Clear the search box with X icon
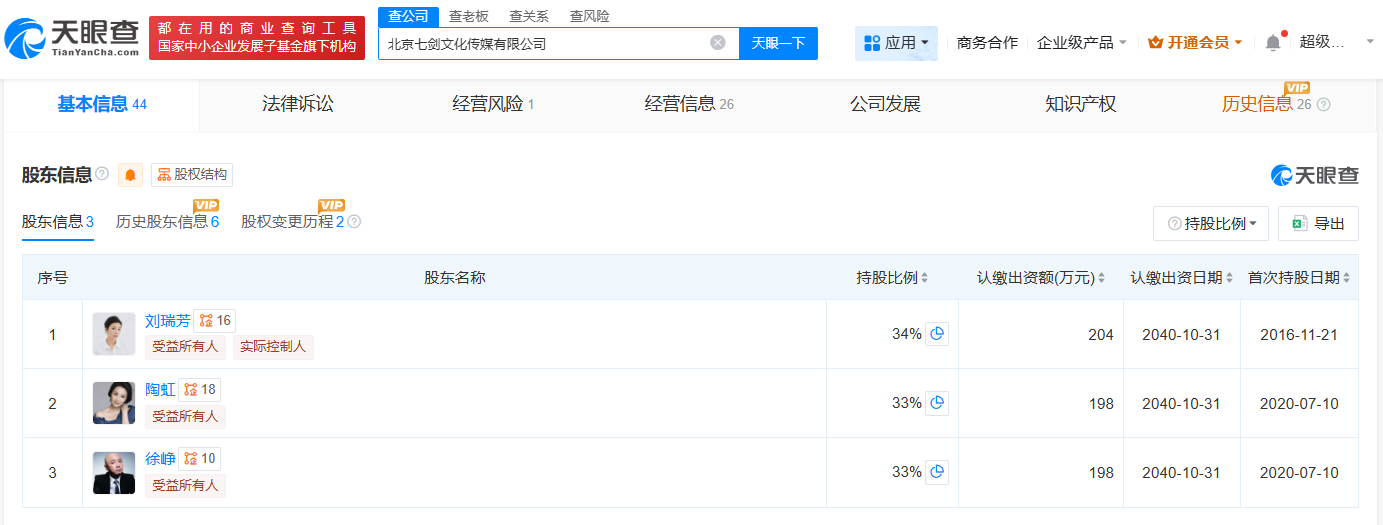Screen dimensions: 1383x525 pyautogui.click(x=718, y=43)
